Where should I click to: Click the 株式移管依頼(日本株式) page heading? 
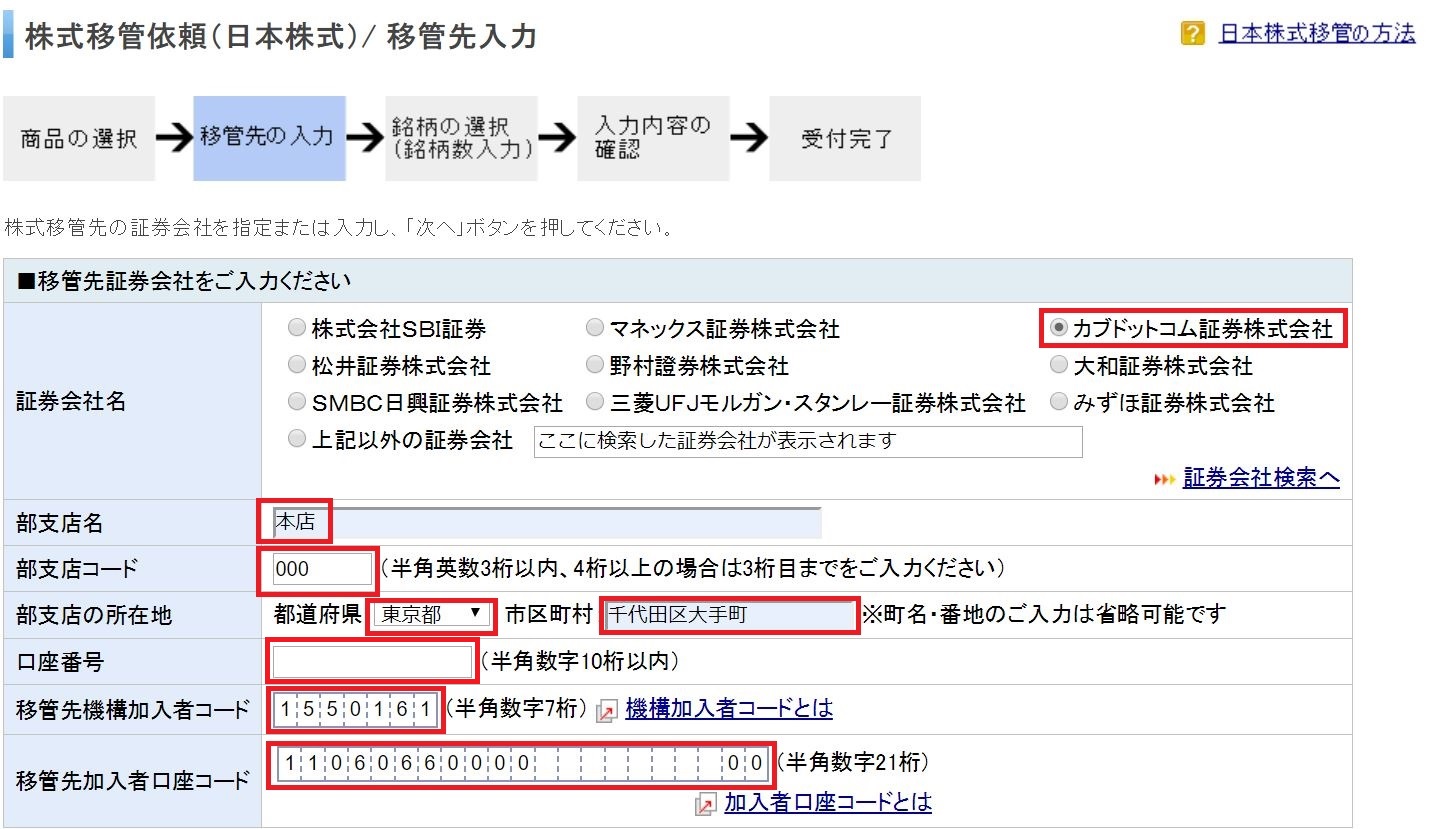click(281, 38)
